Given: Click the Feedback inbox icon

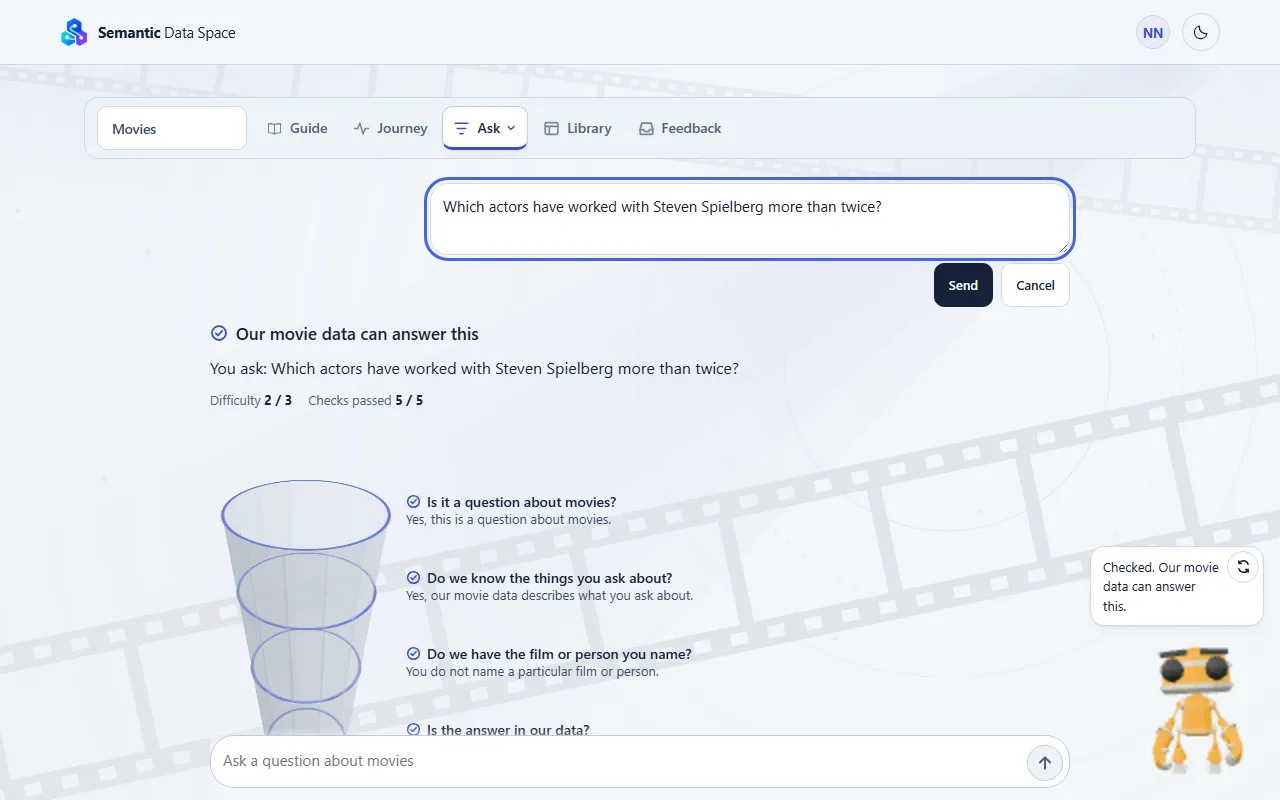Looking at the screenshot, I should point(647,128).
